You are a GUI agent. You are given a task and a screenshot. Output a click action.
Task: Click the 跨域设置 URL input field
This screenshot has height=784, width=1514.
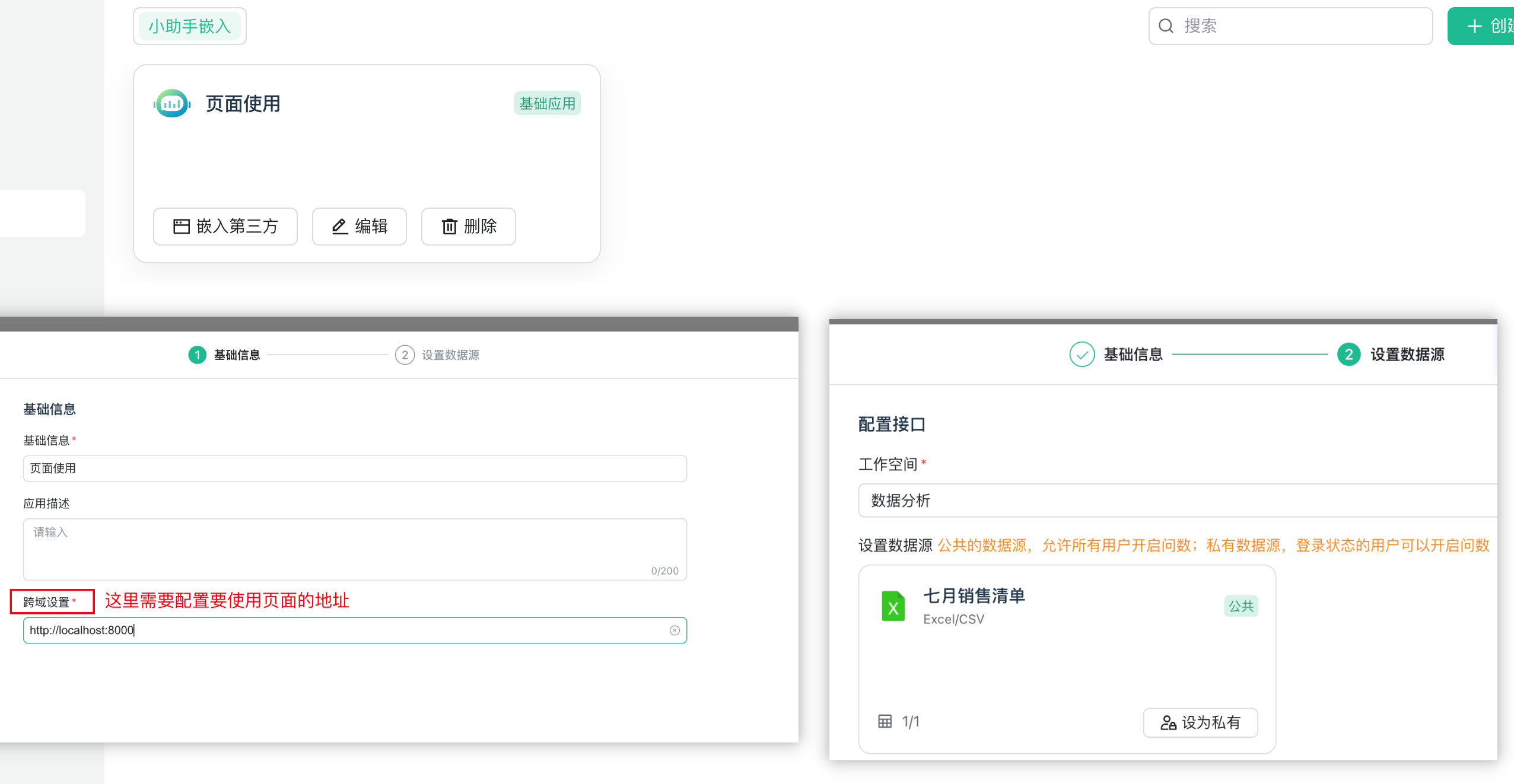[355, 630]
